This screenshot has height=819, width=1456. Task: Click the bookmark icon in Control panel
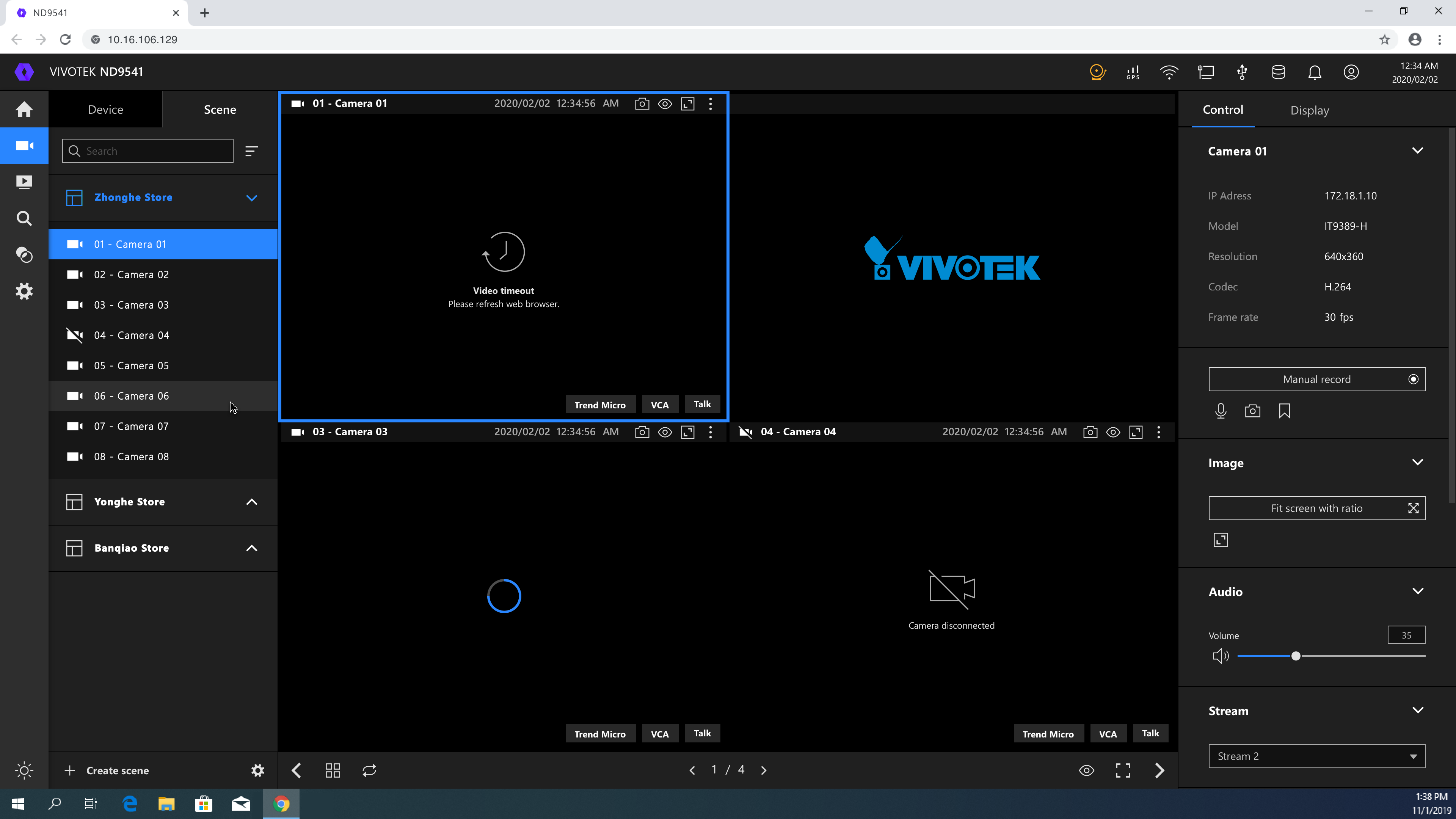[x=1284, y=411]
